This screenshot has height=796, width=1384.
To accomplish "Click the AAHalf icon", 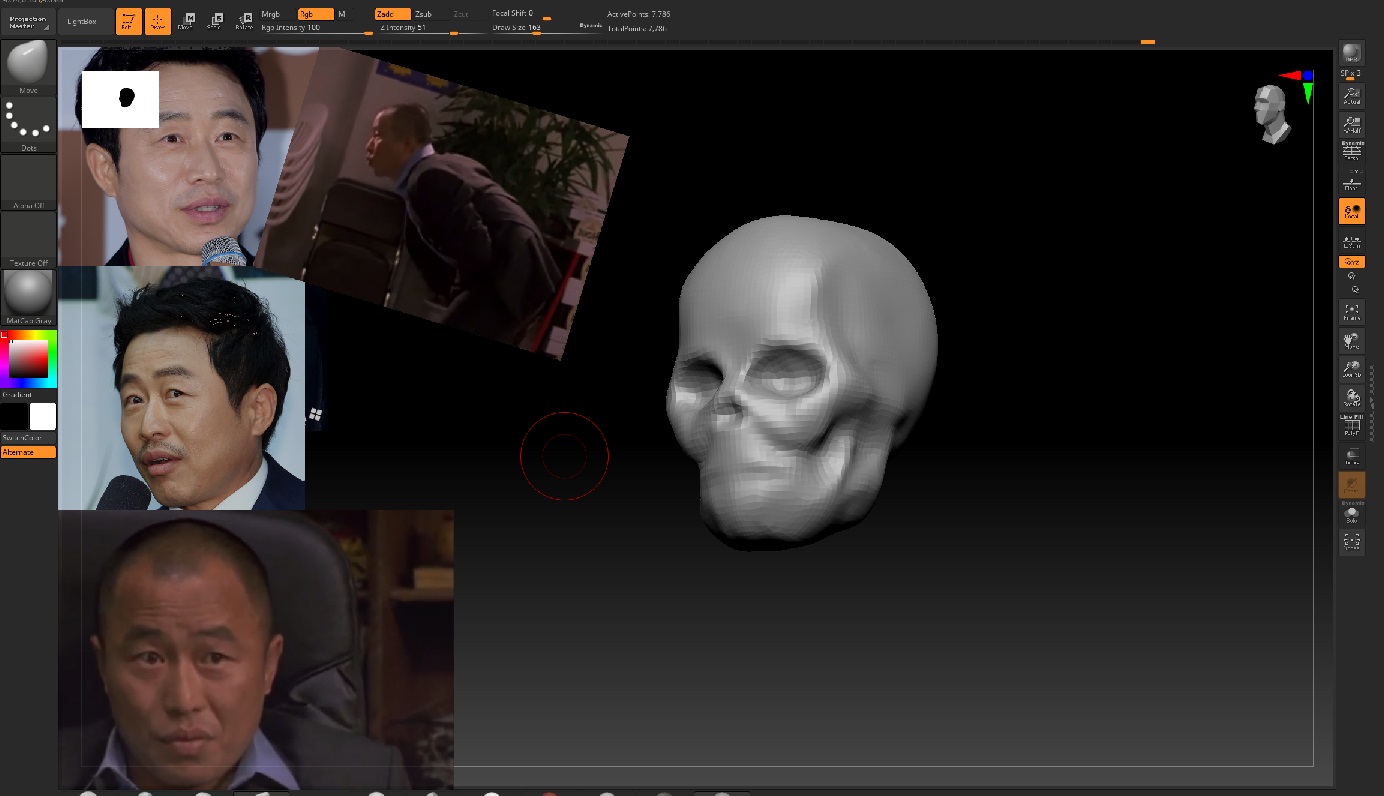I will click(1352, 125).
